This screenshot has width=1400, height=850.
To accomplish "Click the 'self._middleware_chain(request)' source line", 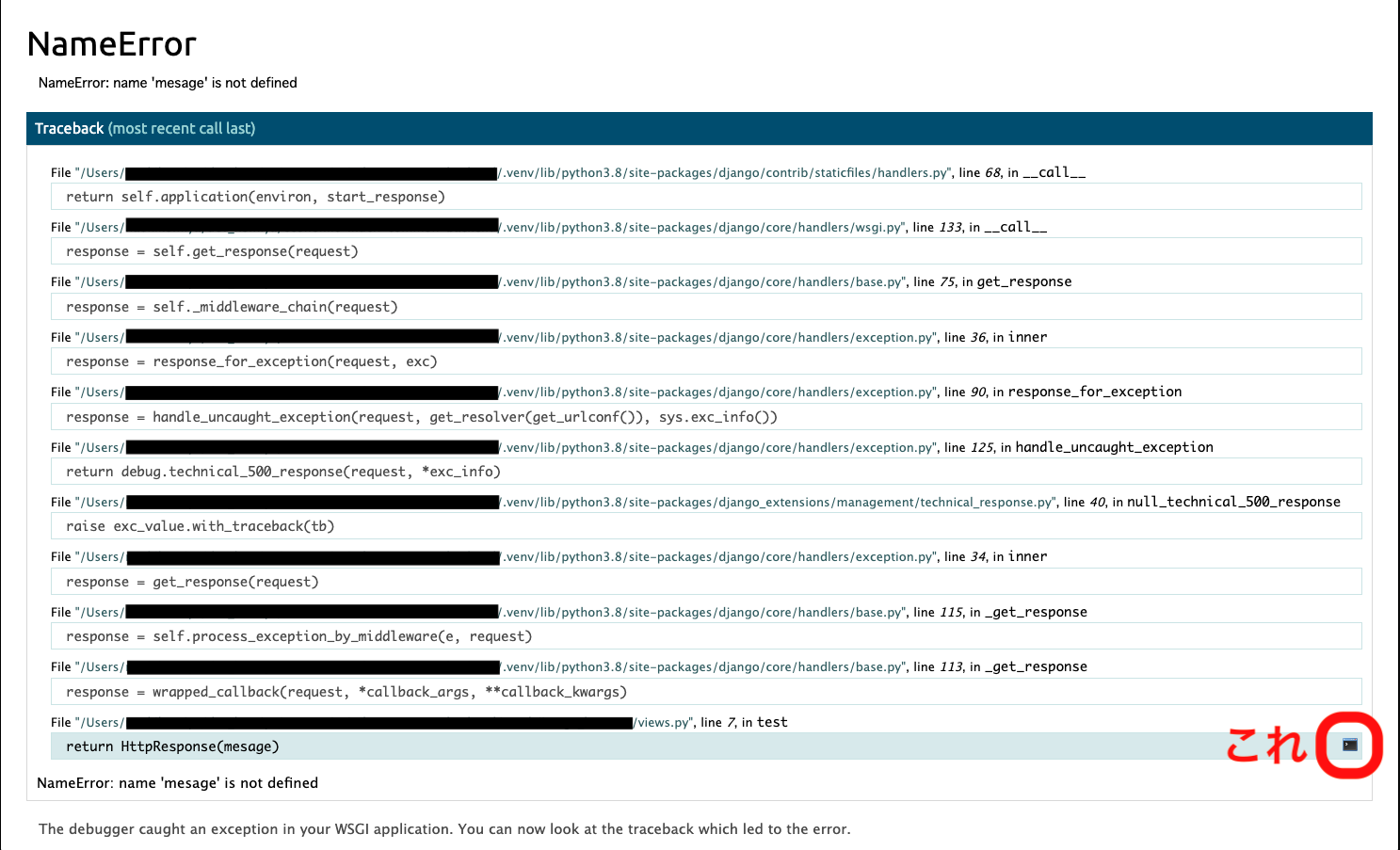I will (706, 307).
